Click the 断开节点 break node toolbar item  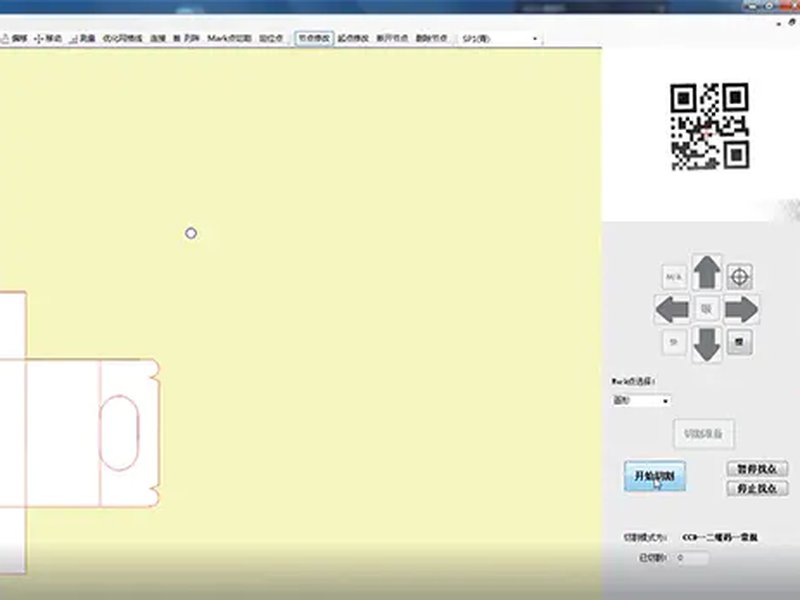[392, 38]
